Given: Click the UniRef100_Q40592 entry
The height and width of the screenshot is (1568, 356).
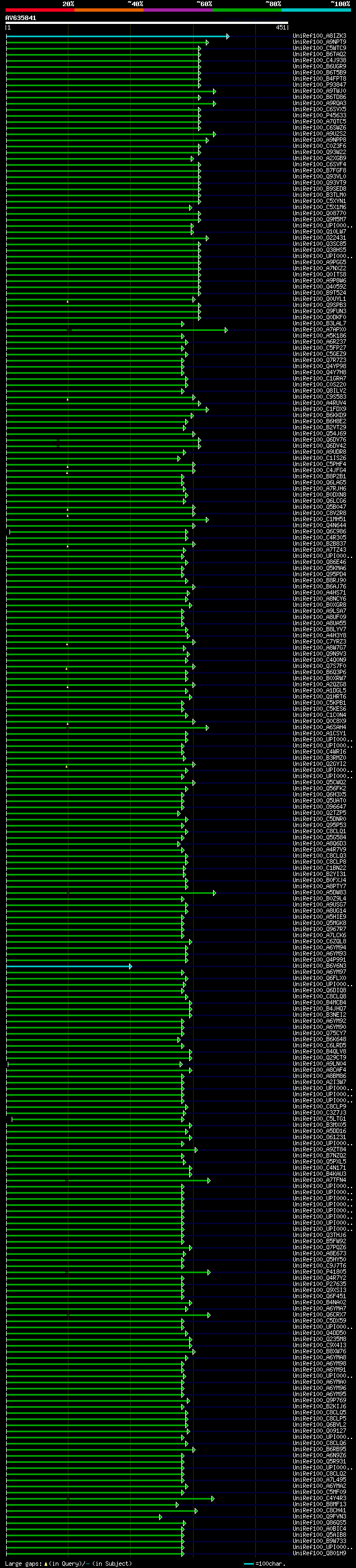Looking at the screenshot, I should 319,286.
